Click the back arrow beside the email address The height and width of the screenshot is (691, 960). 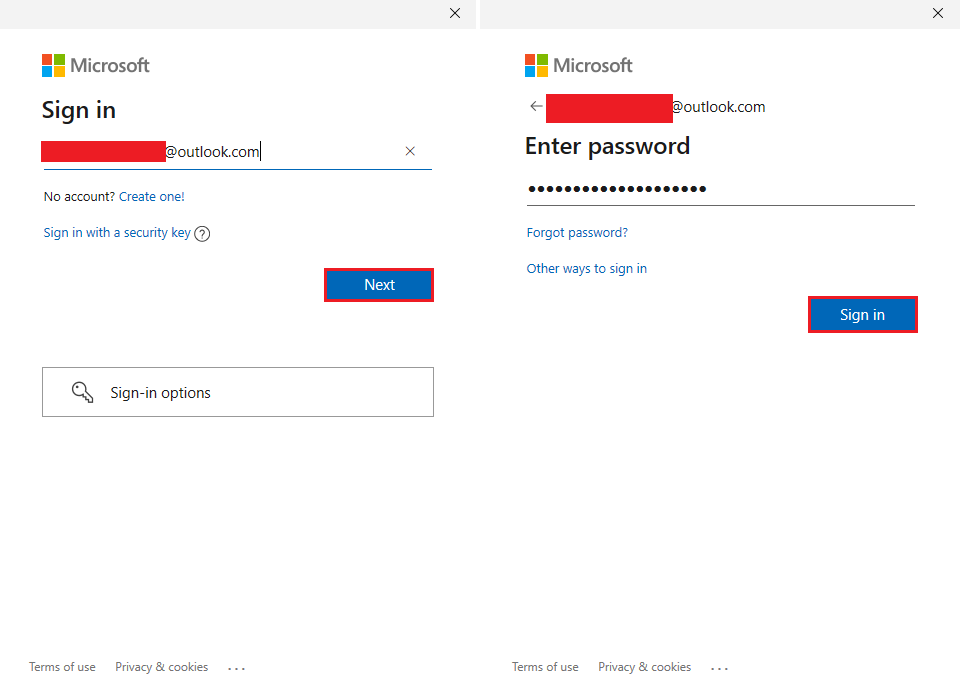[535, 106]
